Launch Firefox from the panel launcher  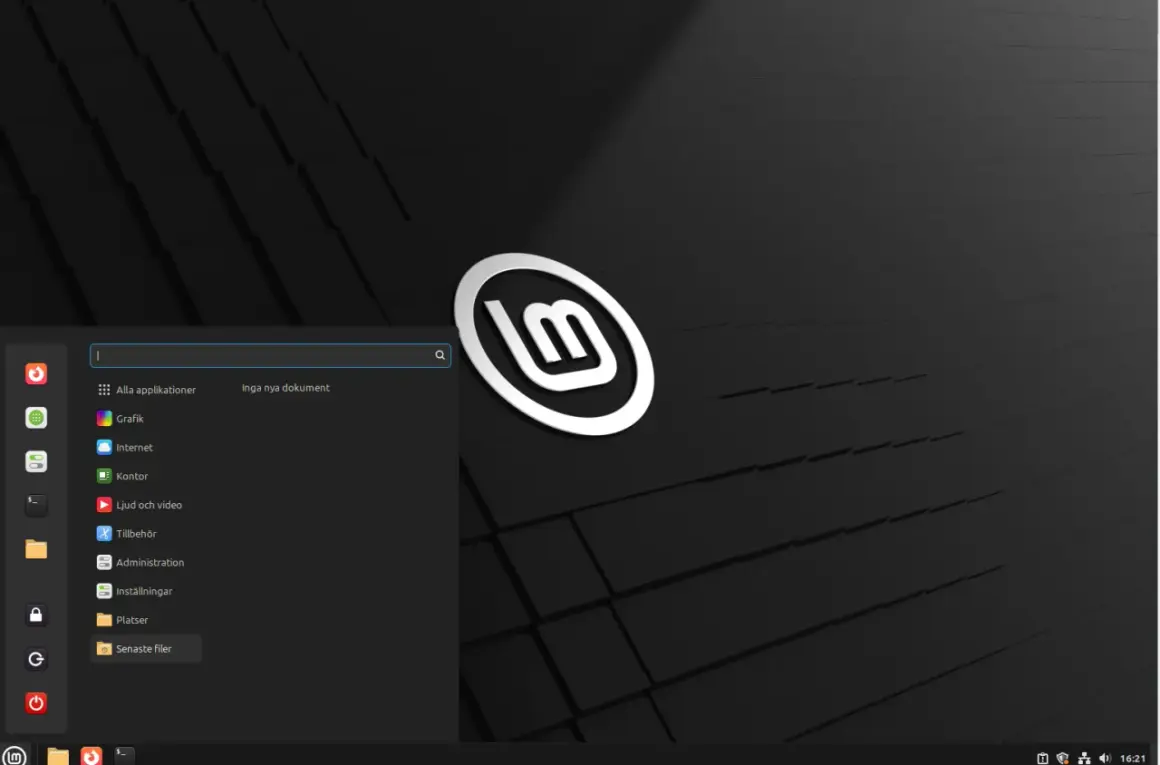91,755
